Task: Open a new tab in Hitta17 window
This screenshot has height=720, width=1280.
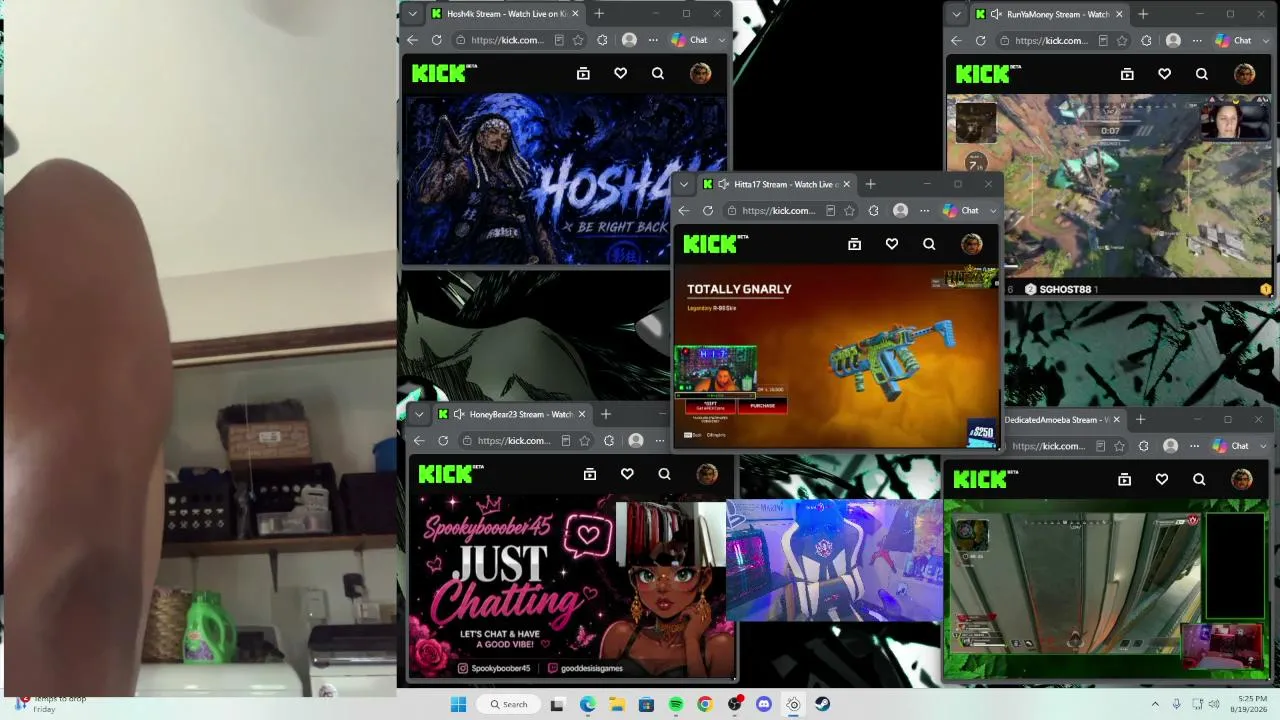Action: (x=870, y=184)
